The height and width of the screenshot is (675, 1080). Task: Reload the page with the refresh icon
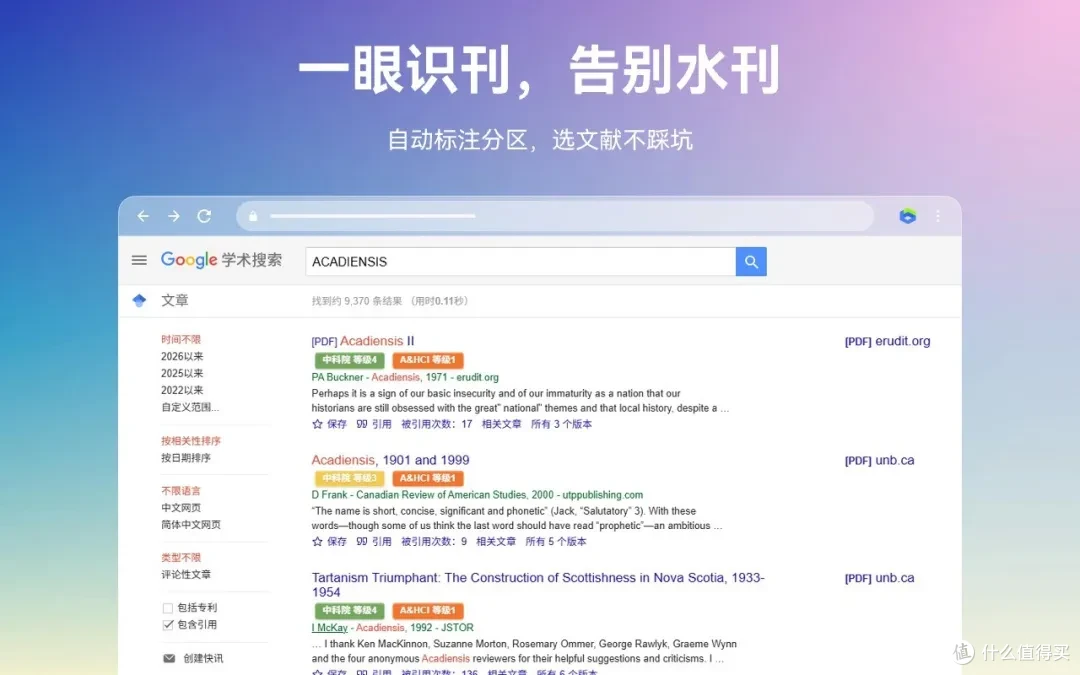[x=204, y=216]
